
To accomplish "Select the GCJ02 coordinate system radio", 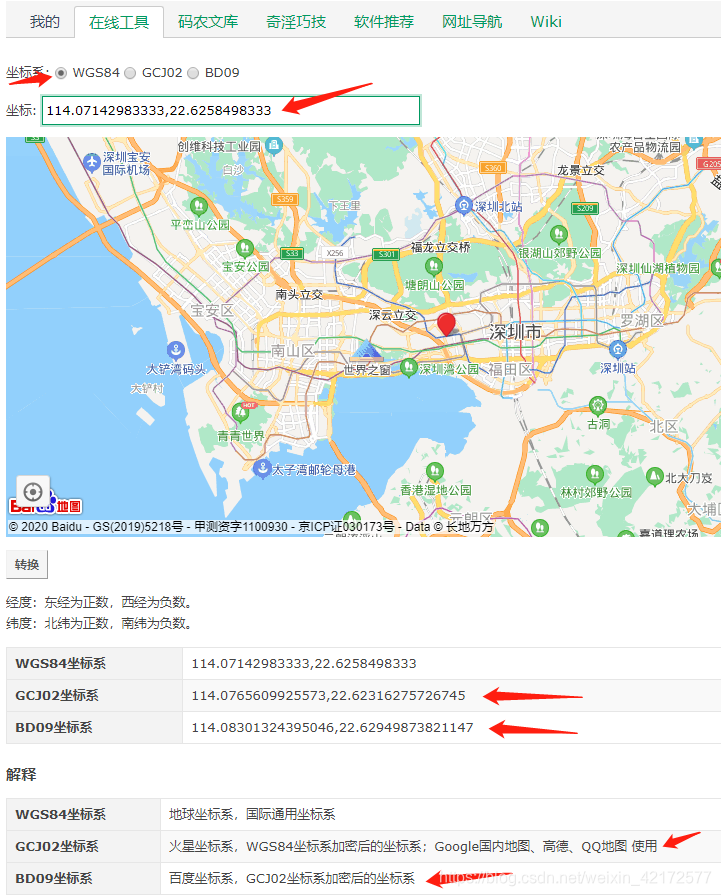I will (130, 73).
